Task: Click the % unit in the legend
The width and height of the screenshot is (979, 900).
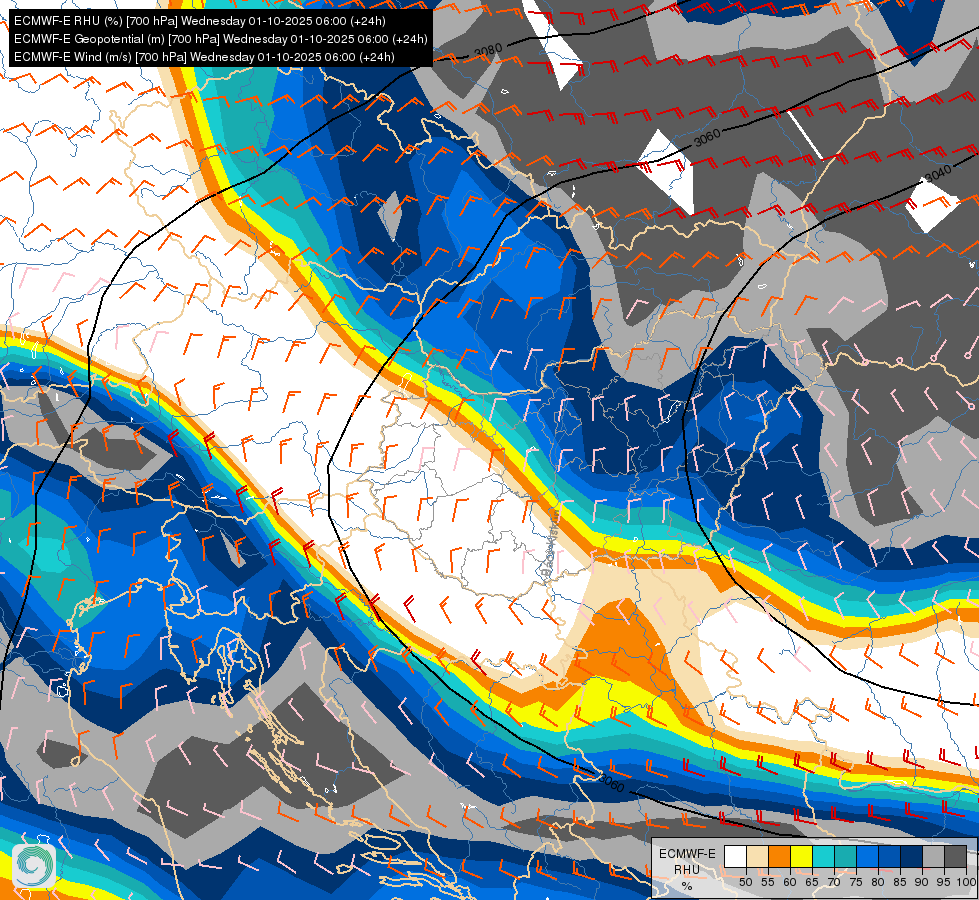Action: coord(687,886)
